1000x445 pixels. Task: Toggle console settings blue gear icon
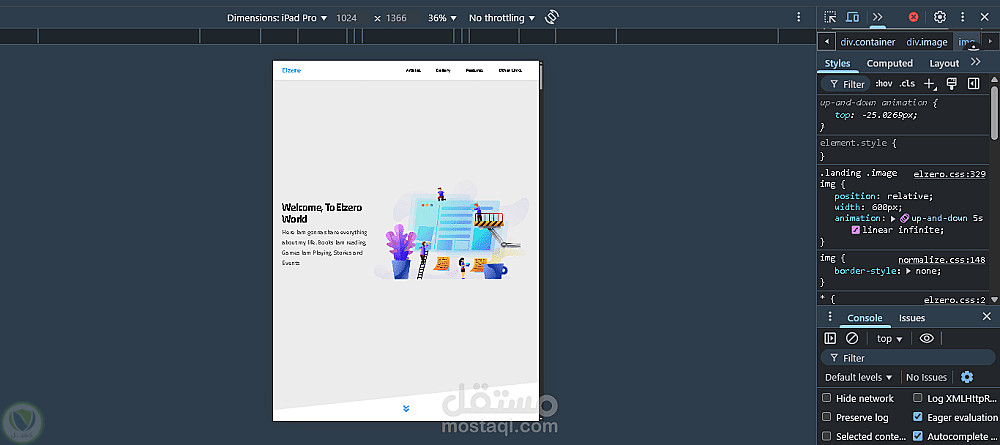click(x=967, y=377)
